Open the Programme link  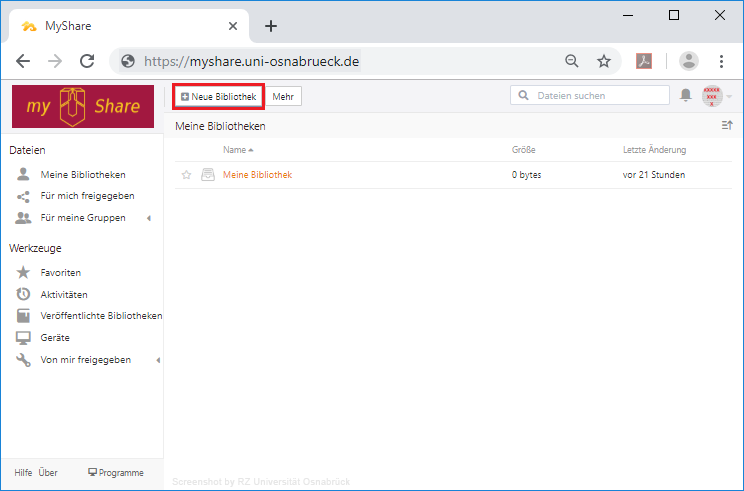pos(116,473)
